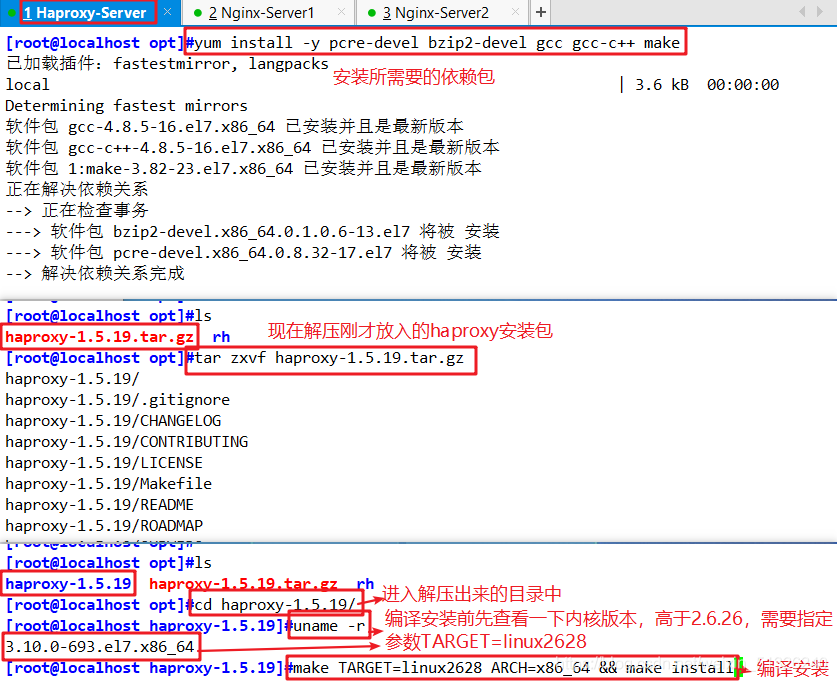Click the 'local' repo line with 3.6 kB
Image resolution: width=837 pixels, height=682 pixels.
click(392, 85)
